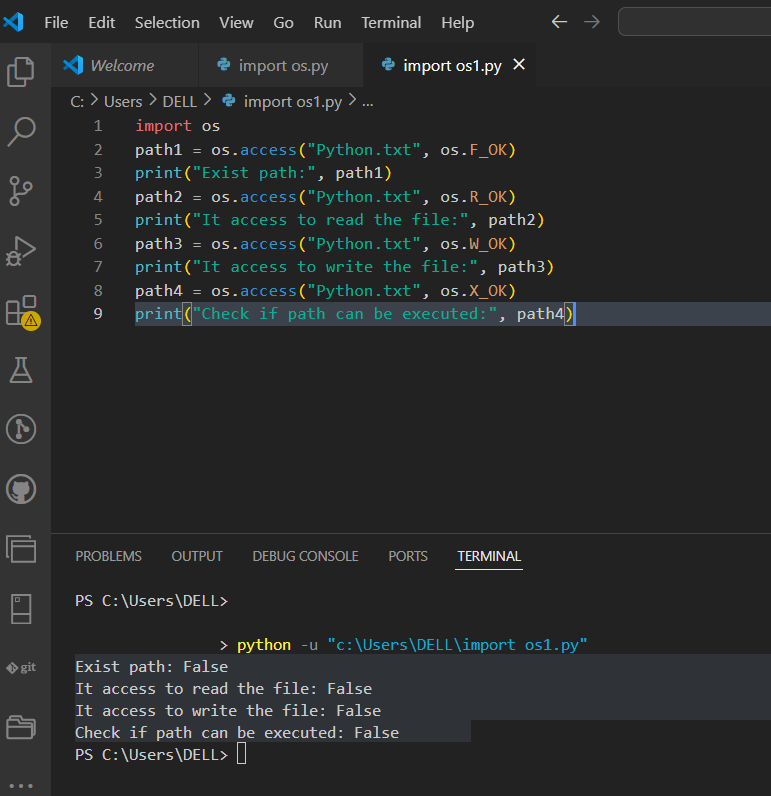
Task: Click os.X_OK on line 8
Action: 474,290
